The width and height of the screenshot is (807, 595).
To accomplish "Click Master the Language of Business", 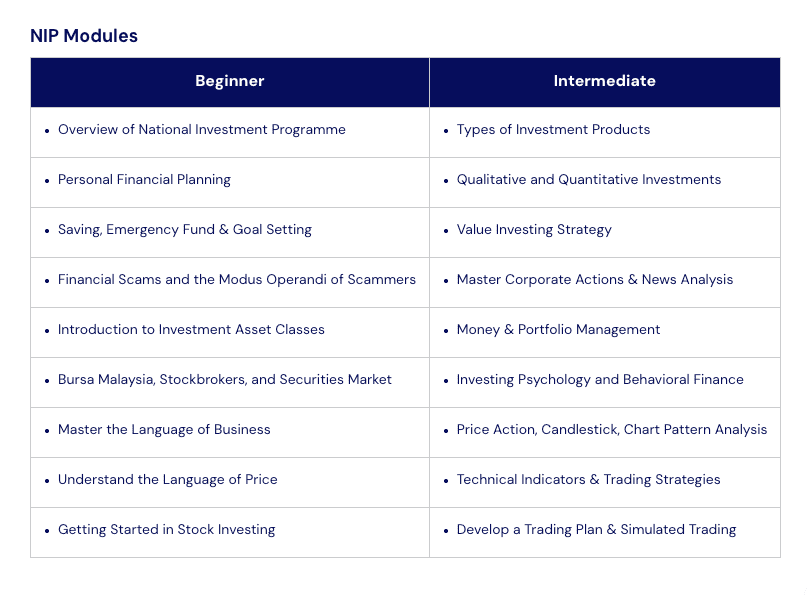I will pyautogui.click(x=164, y=430).
